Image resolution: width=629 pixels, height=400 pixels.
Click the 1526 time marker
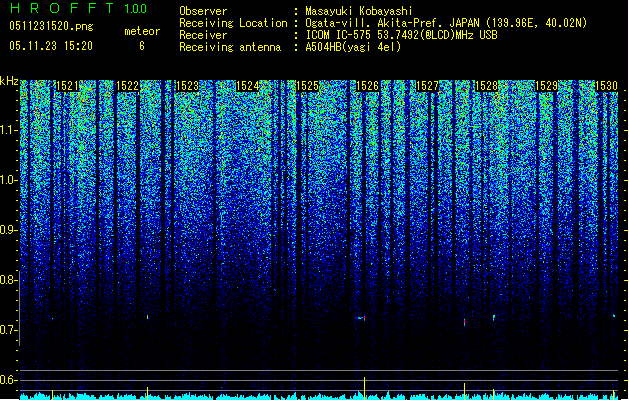(367, 86)
